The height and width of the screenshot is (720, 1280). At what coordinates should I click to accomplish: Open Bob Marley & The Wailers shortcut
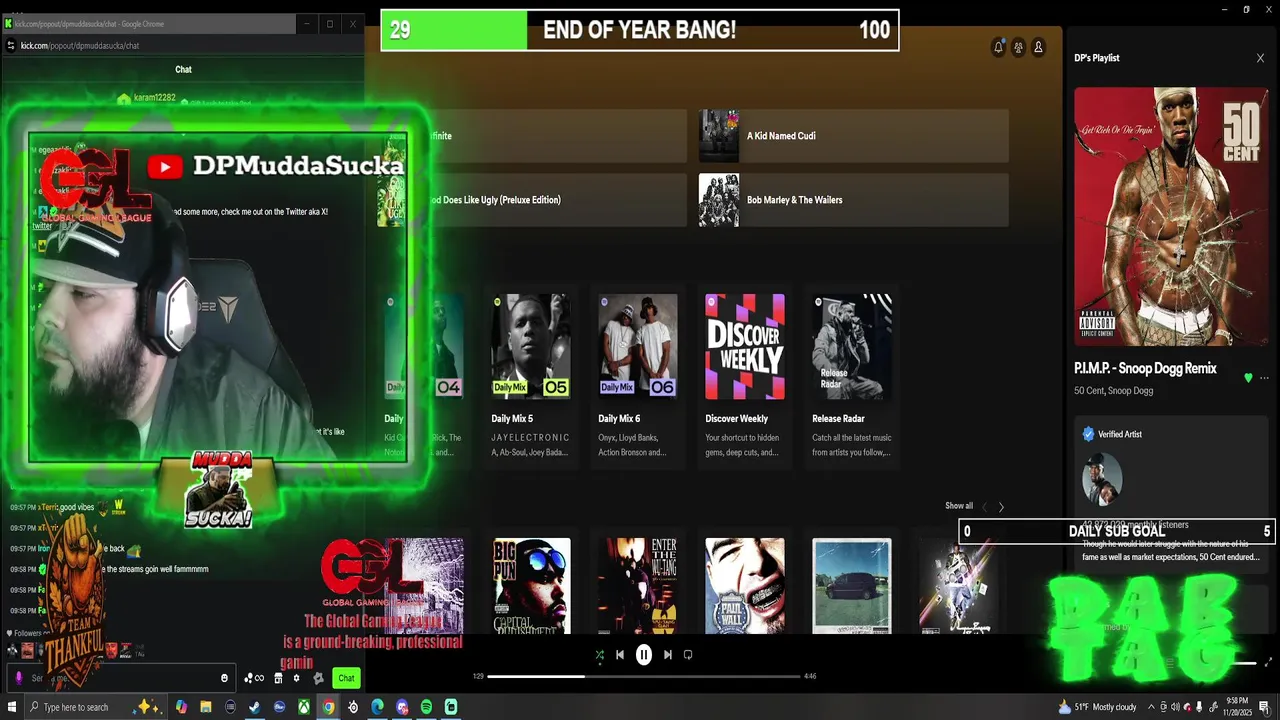pyautogui.click(x=853, y=200)
